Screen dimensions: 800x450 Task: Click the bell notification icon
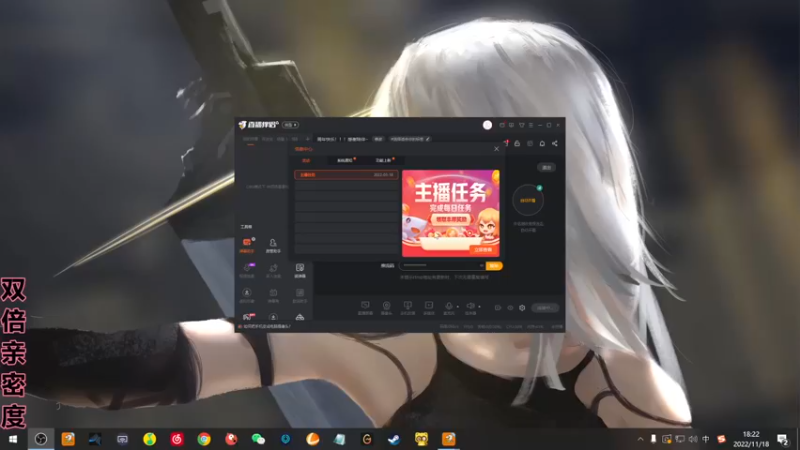(x=542, y=144)
